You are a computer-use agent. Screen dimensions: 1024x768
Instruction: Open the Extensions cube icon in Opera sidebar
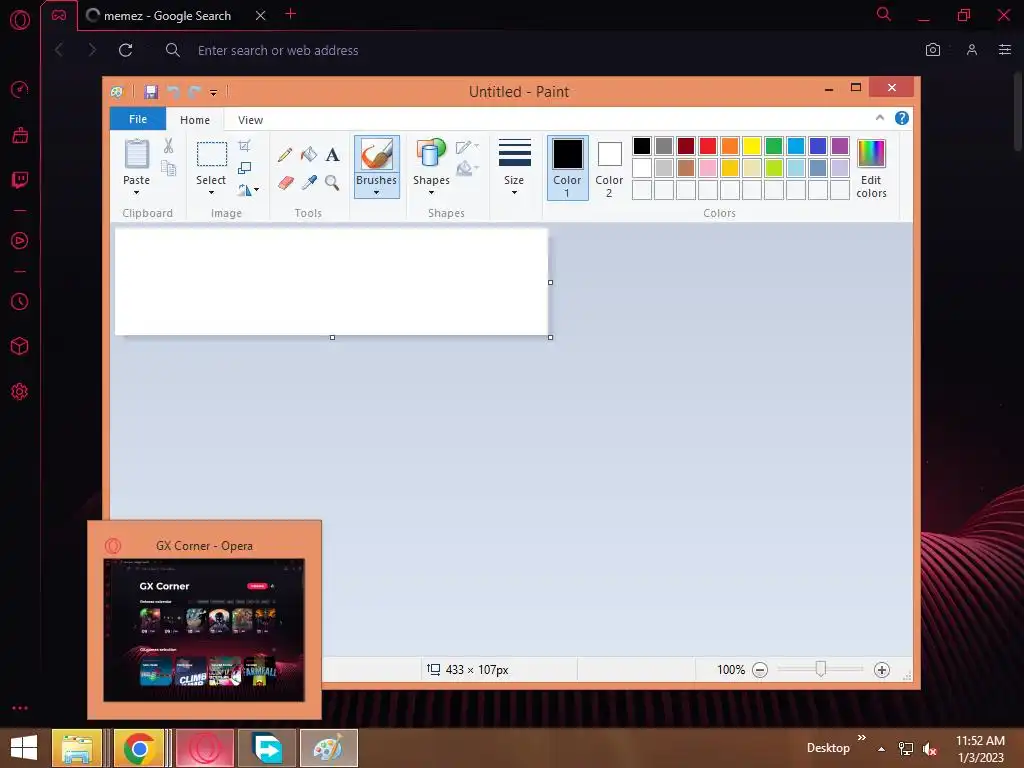[20, 346]
